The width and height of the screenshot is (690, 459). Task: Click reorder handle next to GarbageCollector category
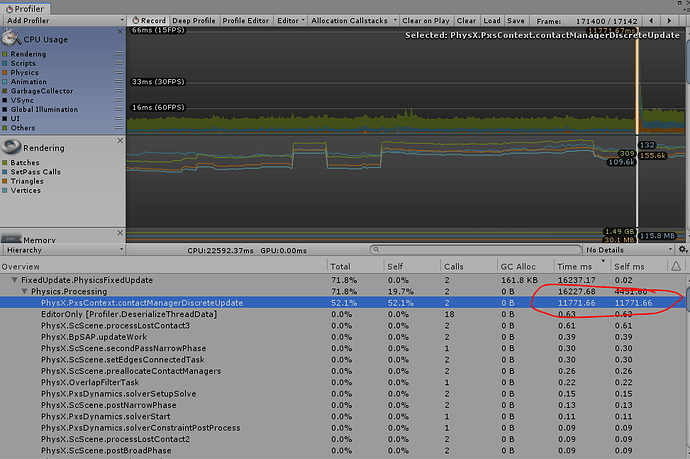[x=119, y=90]
